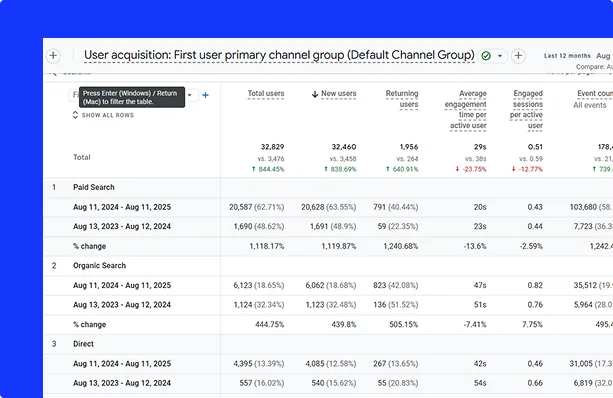Open All events dropdown under Event count

tap(590, 105)
